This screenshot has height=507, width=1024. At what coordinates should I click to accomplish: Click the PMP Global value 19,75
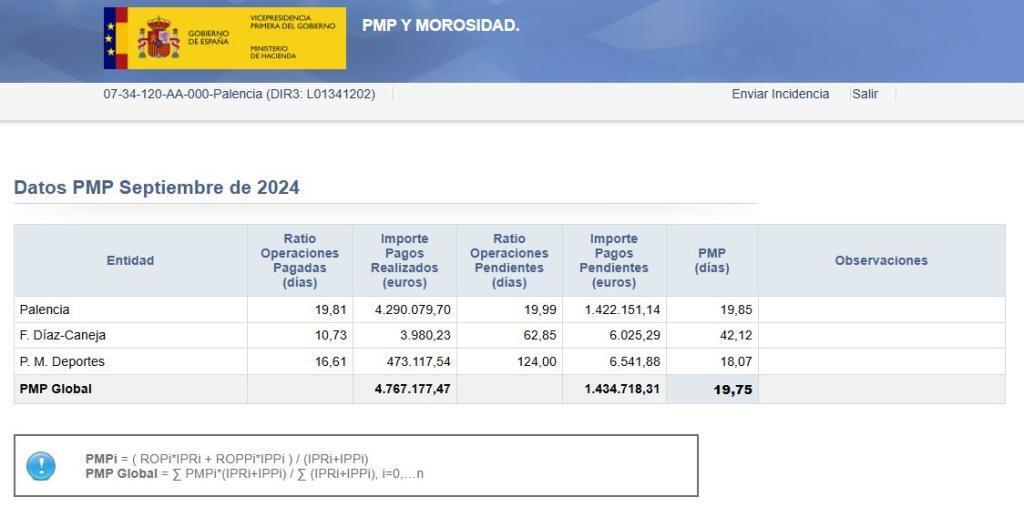click(x=732, y=390)
